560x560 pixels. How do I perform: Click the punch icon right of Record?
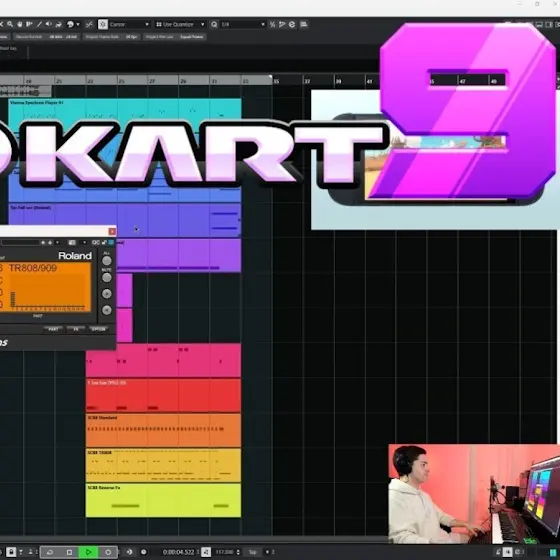coord(129,552)
